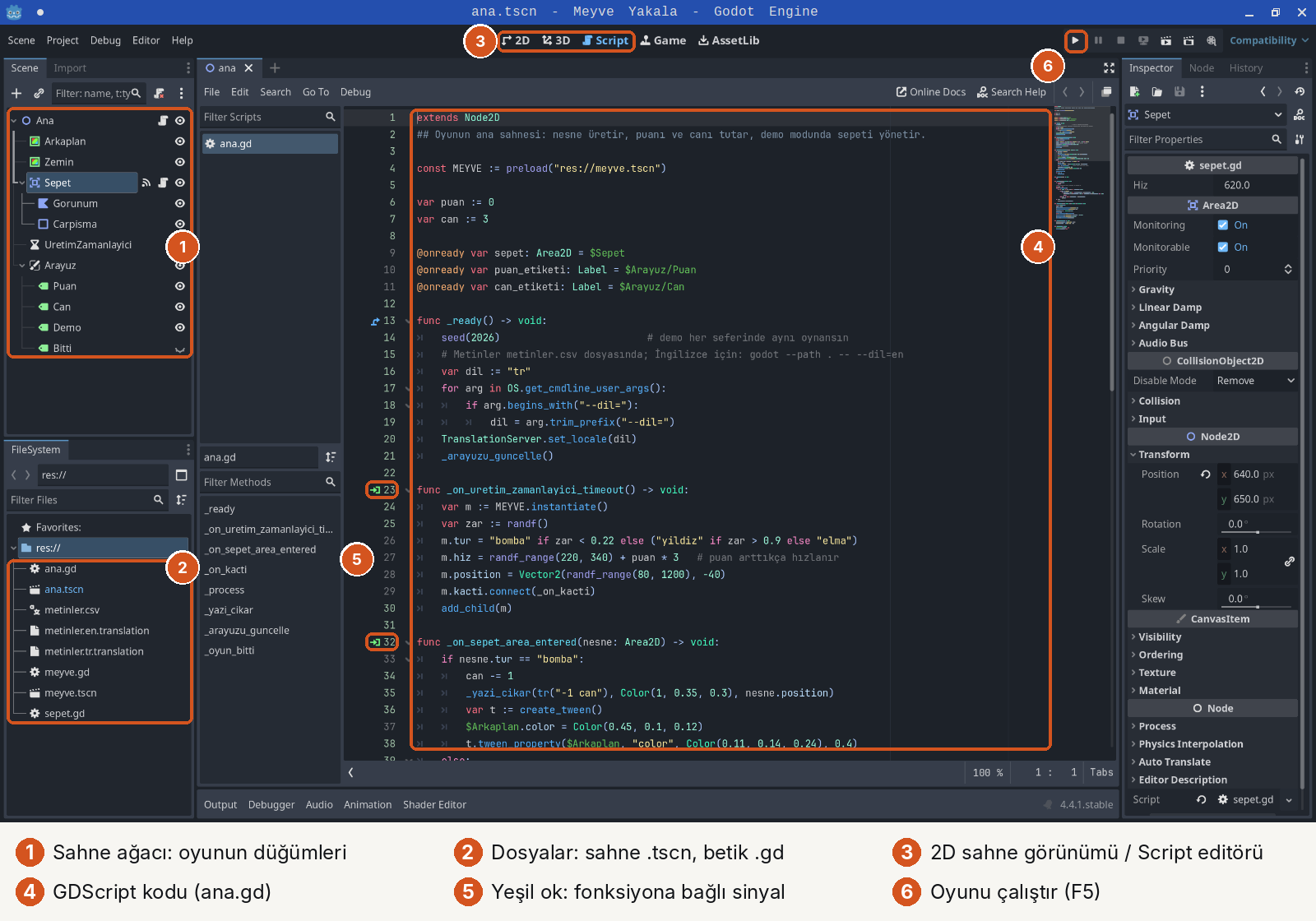The height and width of the screenshot is (921, 1316).
Task: Add a new node to the scene
Action: [16, 93]
